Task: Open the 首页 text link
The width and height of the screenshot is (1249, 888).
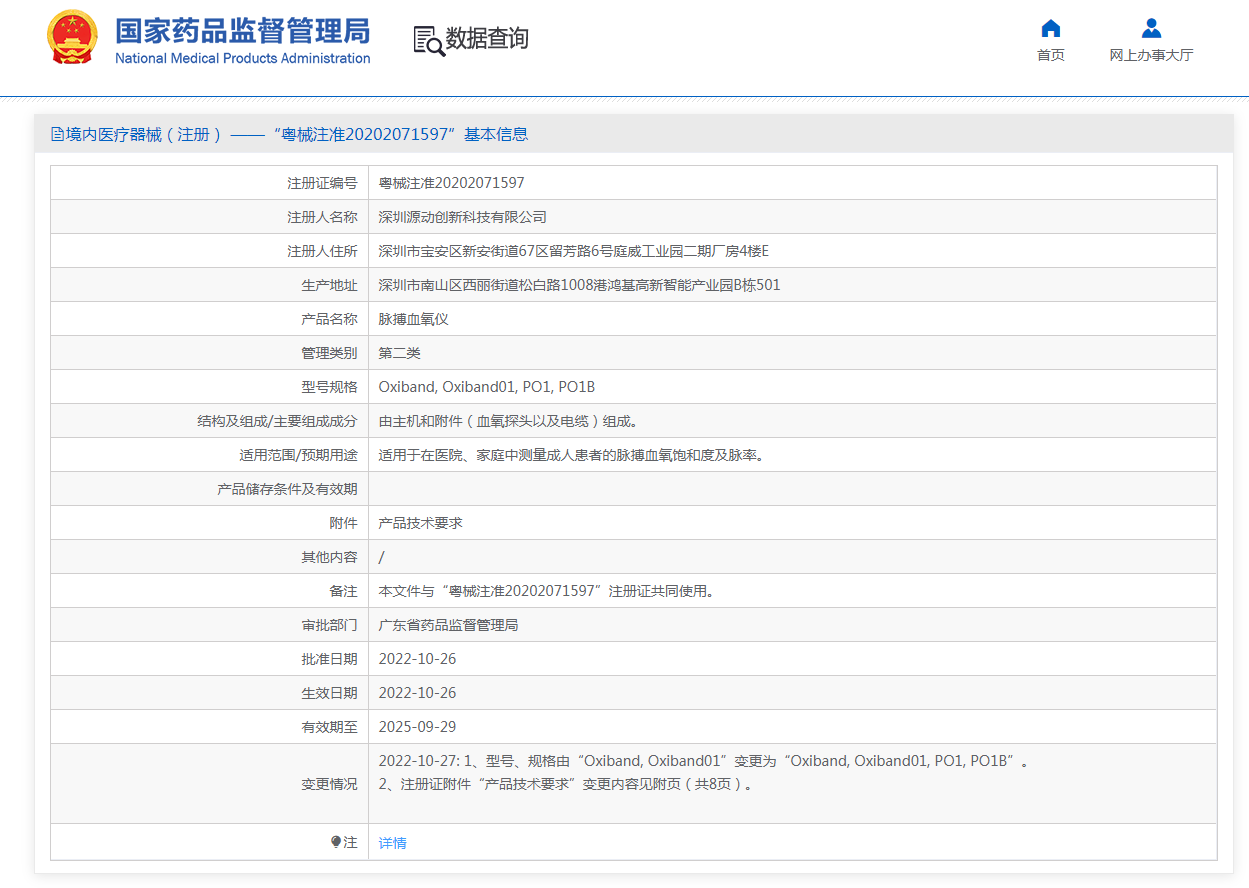Action: 1050,55
